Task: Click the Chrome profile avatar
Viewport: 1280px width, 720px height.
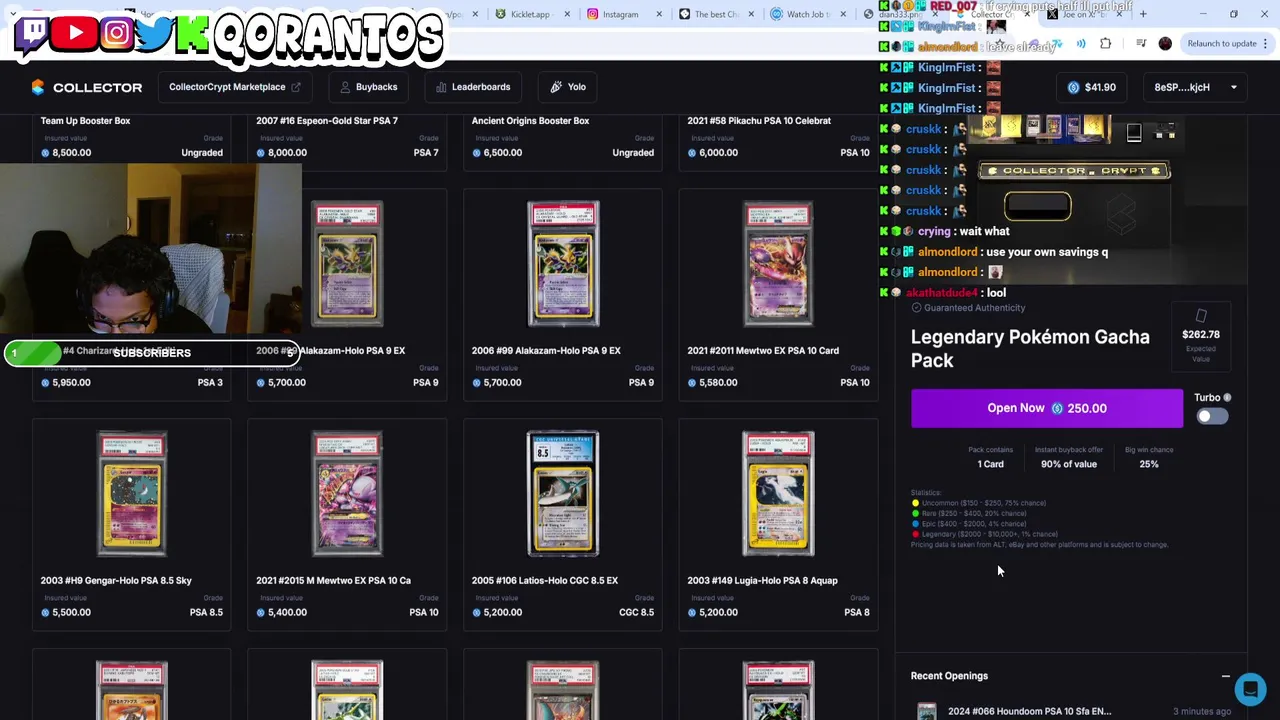Action: 1165,43
